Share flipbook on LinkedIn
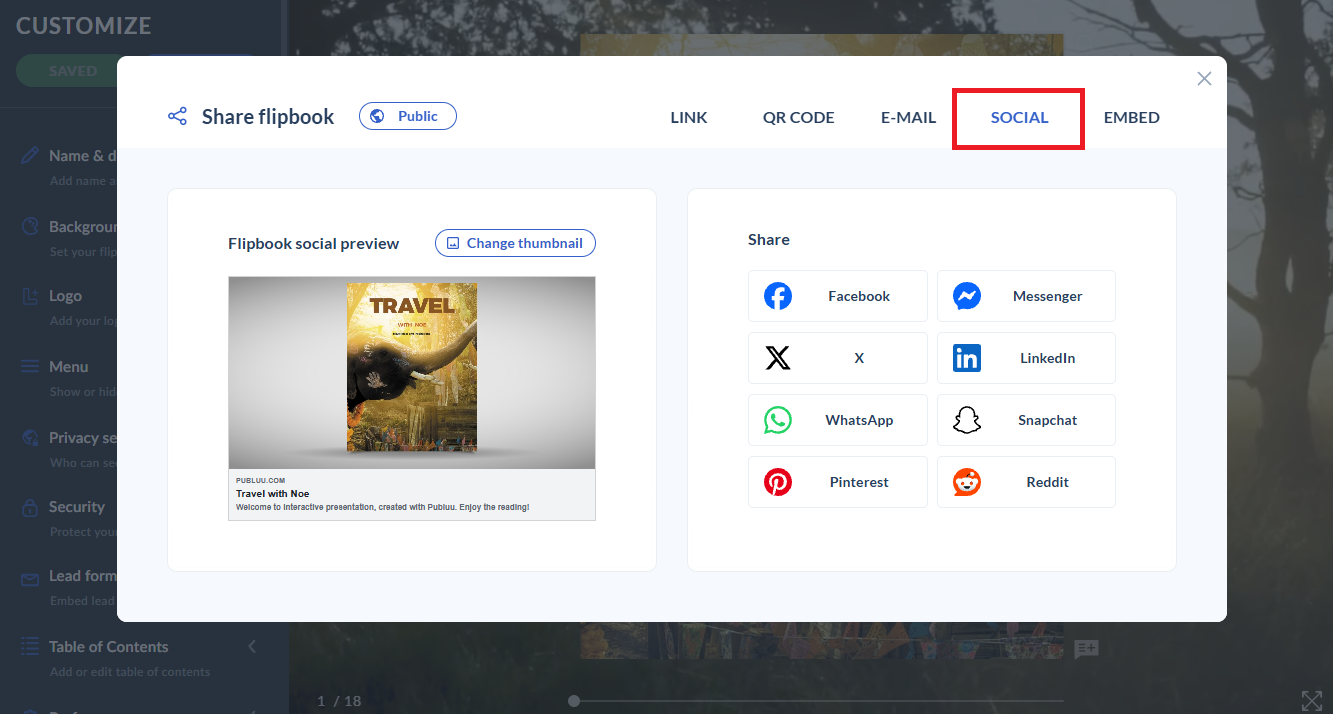The width and height of the screenshot is (1333, 714). coord(1026,358)
